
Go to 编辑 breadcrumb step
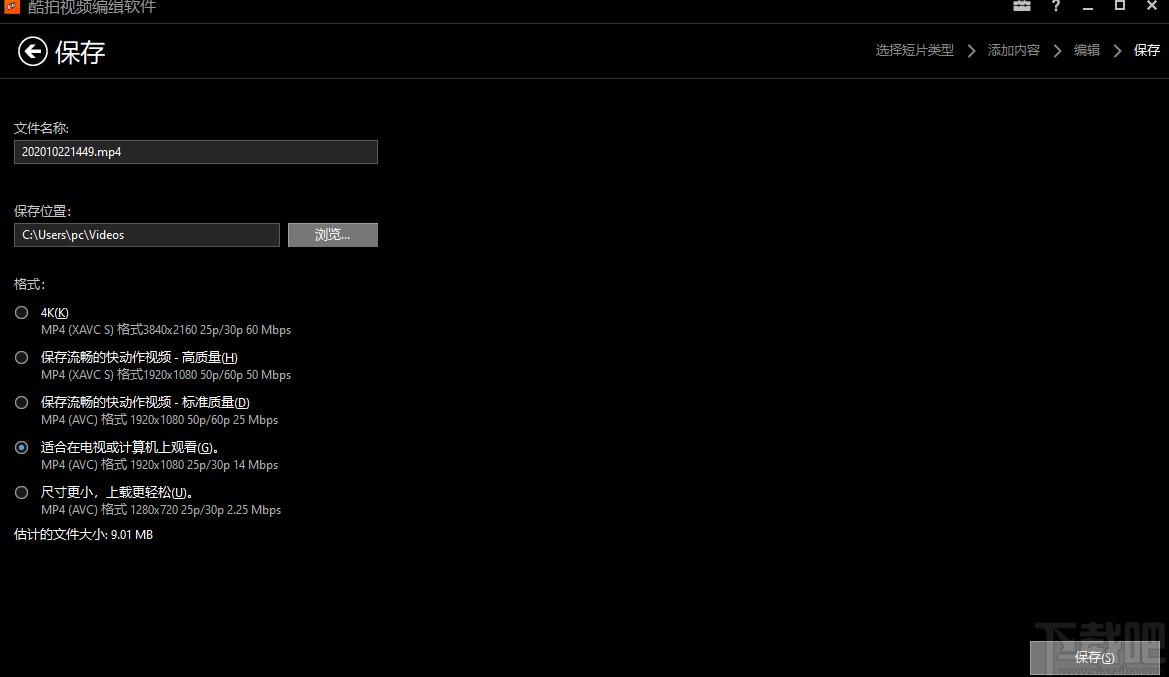coord(1086,50)
